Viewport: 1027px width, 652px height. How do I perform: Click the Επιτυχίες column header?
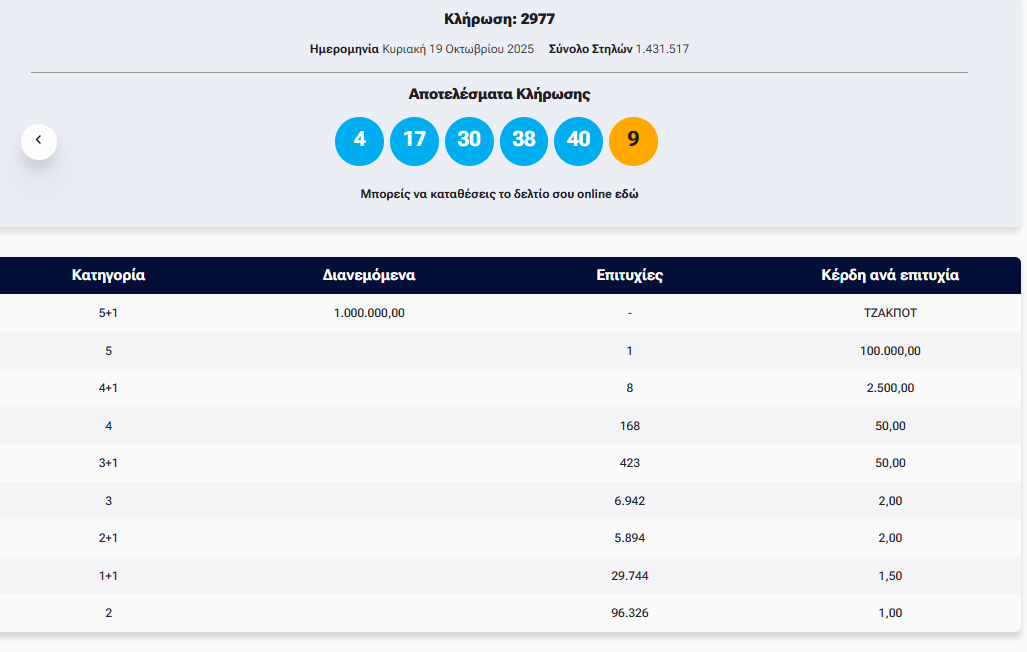[x=629, y=275]
